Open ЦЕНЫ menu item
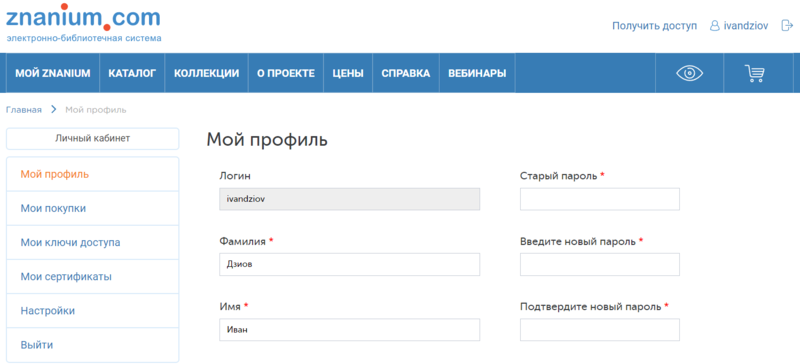Screen dimensions: 800x364 pos(348,73)
